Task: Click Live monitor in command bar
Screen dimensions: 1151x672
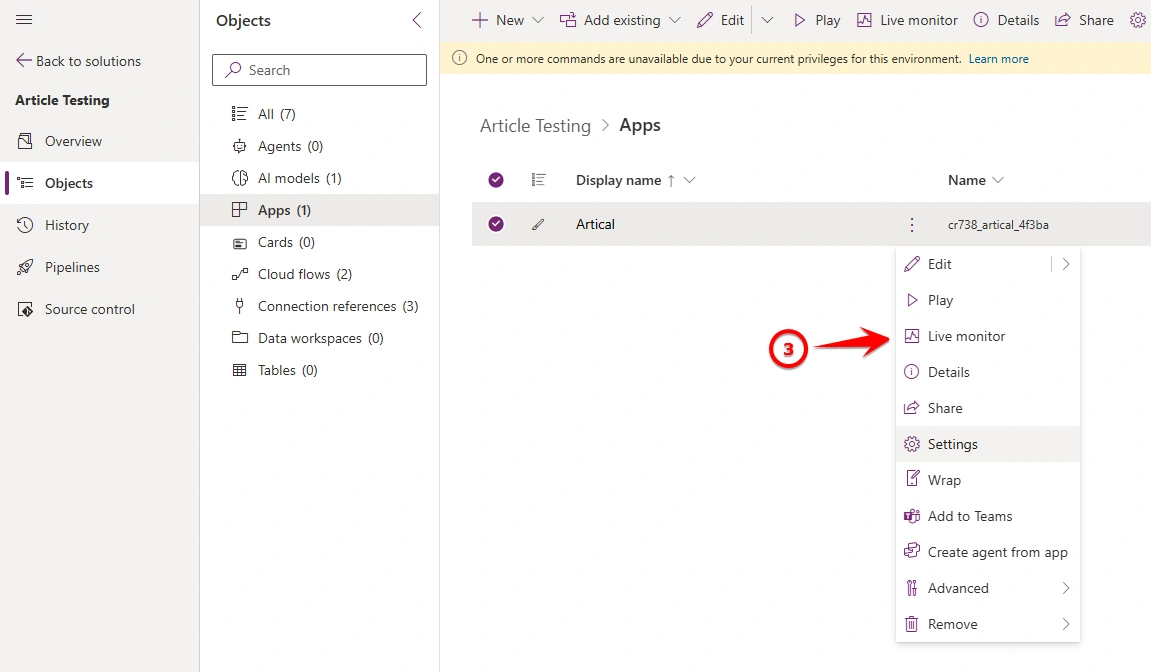Action: pyautogui.click(x=907, y=21)
